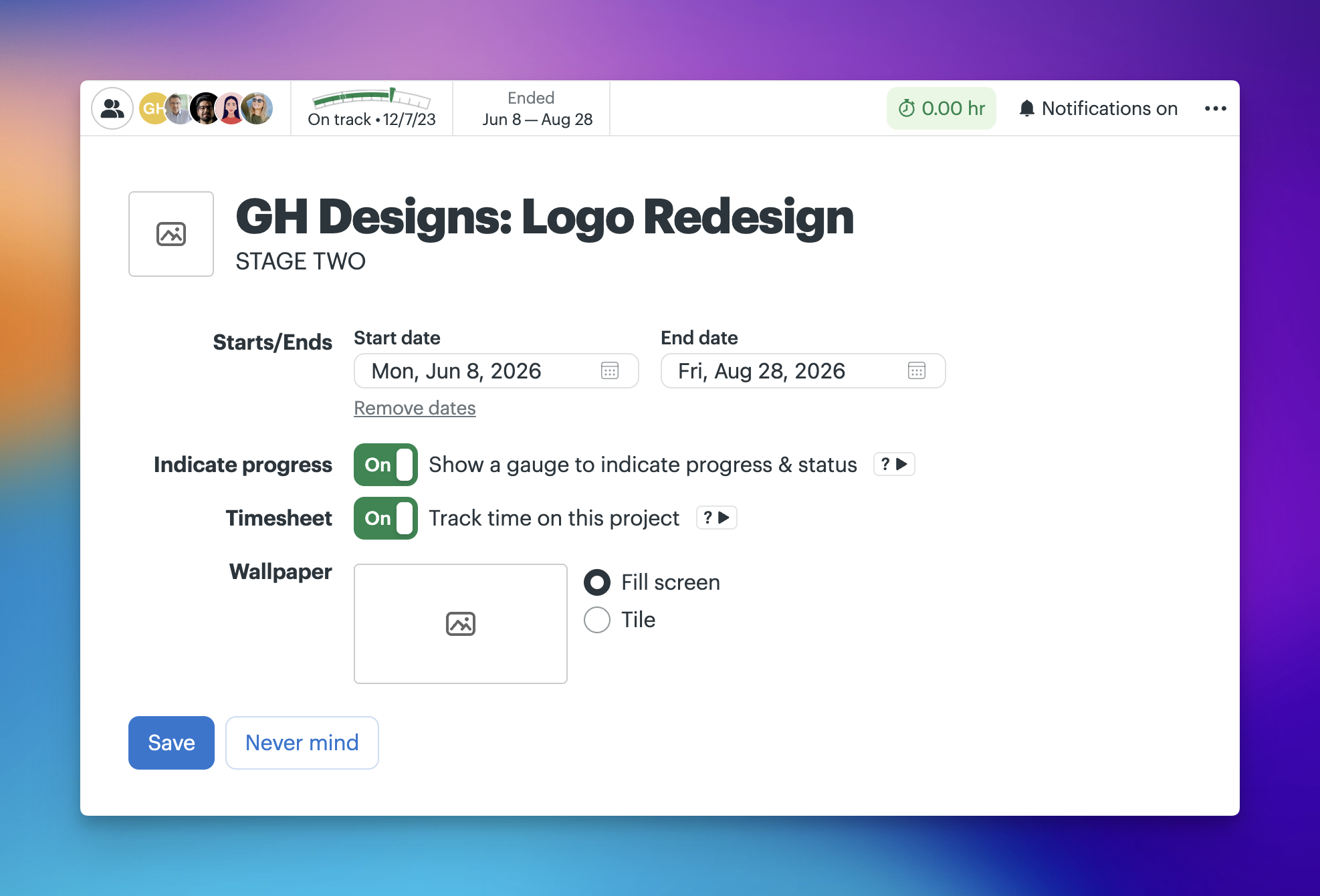Click the project logo image placeholder
Image resolution: width=1320 pixels, height=896 pixels.
coord(171,234)
